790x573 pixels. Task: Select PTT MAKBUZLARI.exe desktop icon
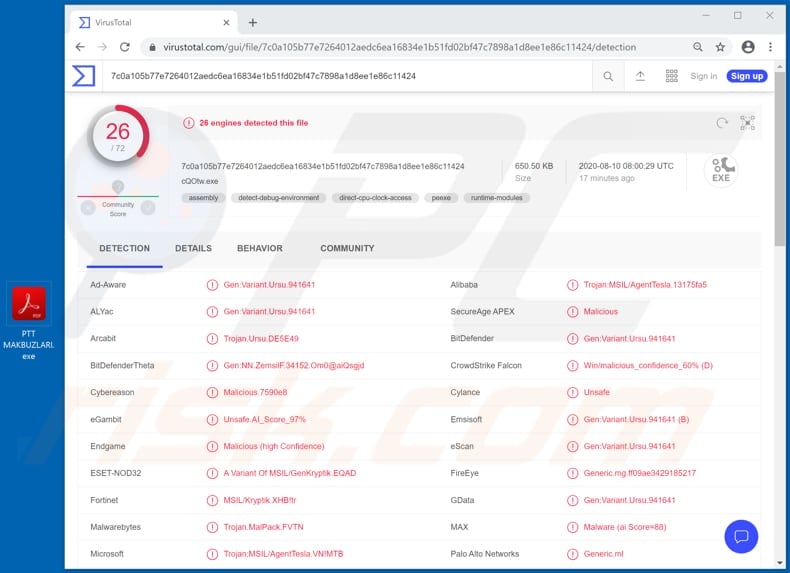click(x=29, y=322)
